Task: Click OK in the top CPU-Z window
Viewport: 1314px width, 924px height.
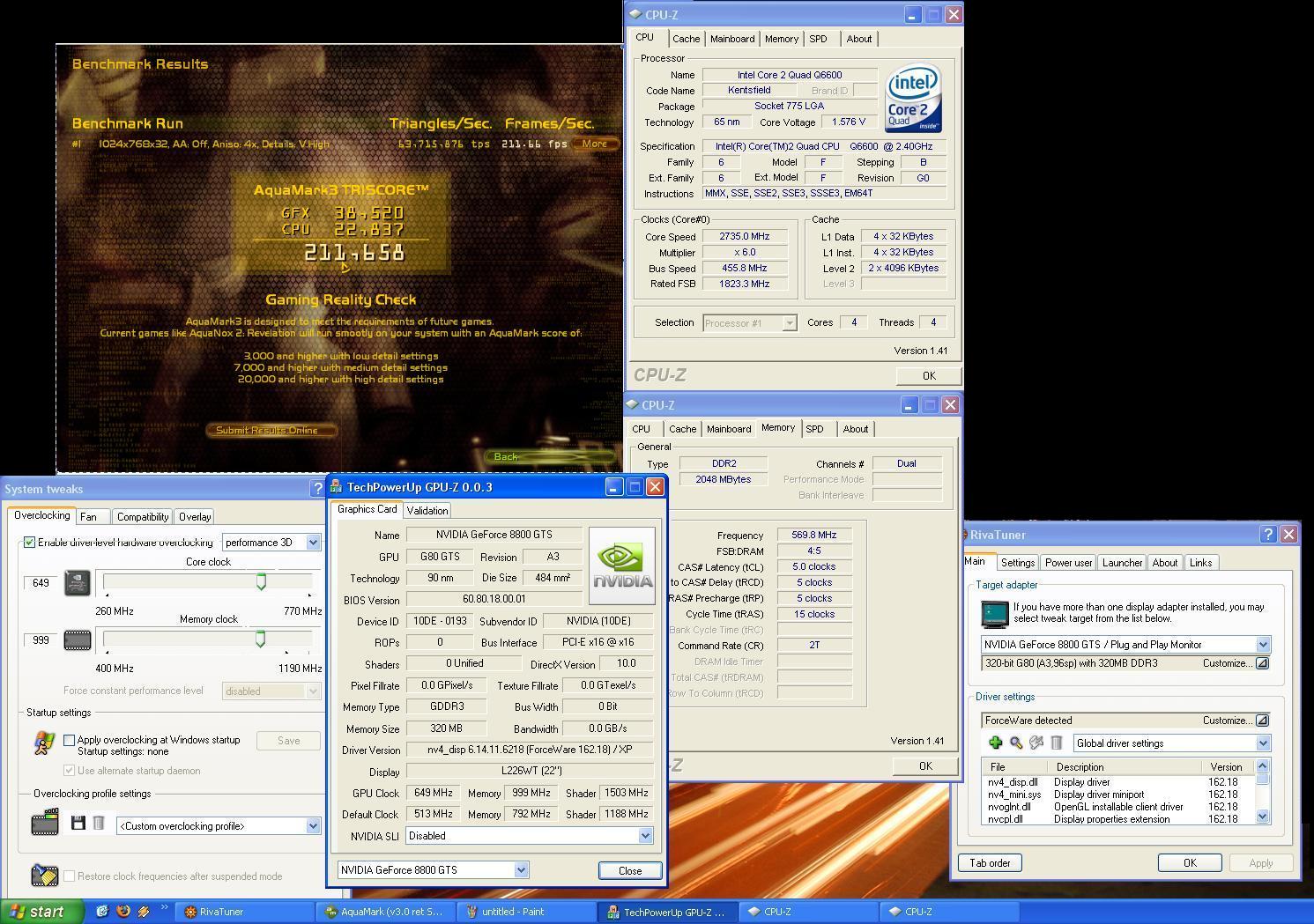Action: click(x=929, y=376)
